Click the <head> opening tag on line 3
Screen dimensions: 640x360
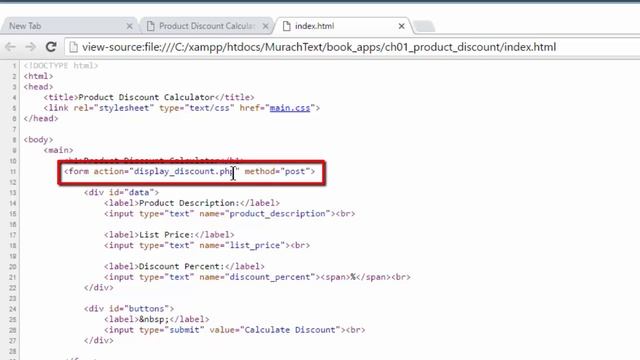pyautogui.click(x=38, y=87)
